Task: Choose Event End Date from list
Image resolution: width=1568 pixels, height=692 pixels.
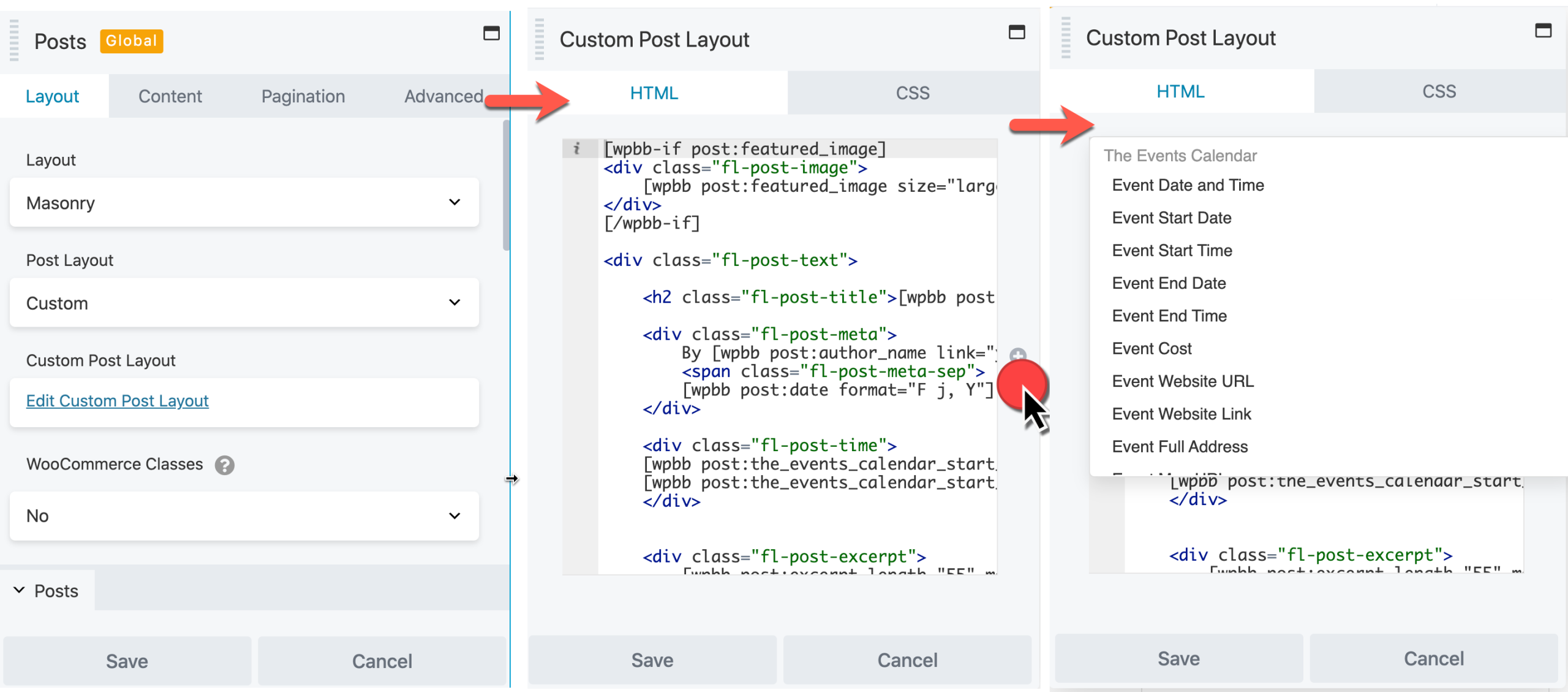Action: (x=1169, y=283)
